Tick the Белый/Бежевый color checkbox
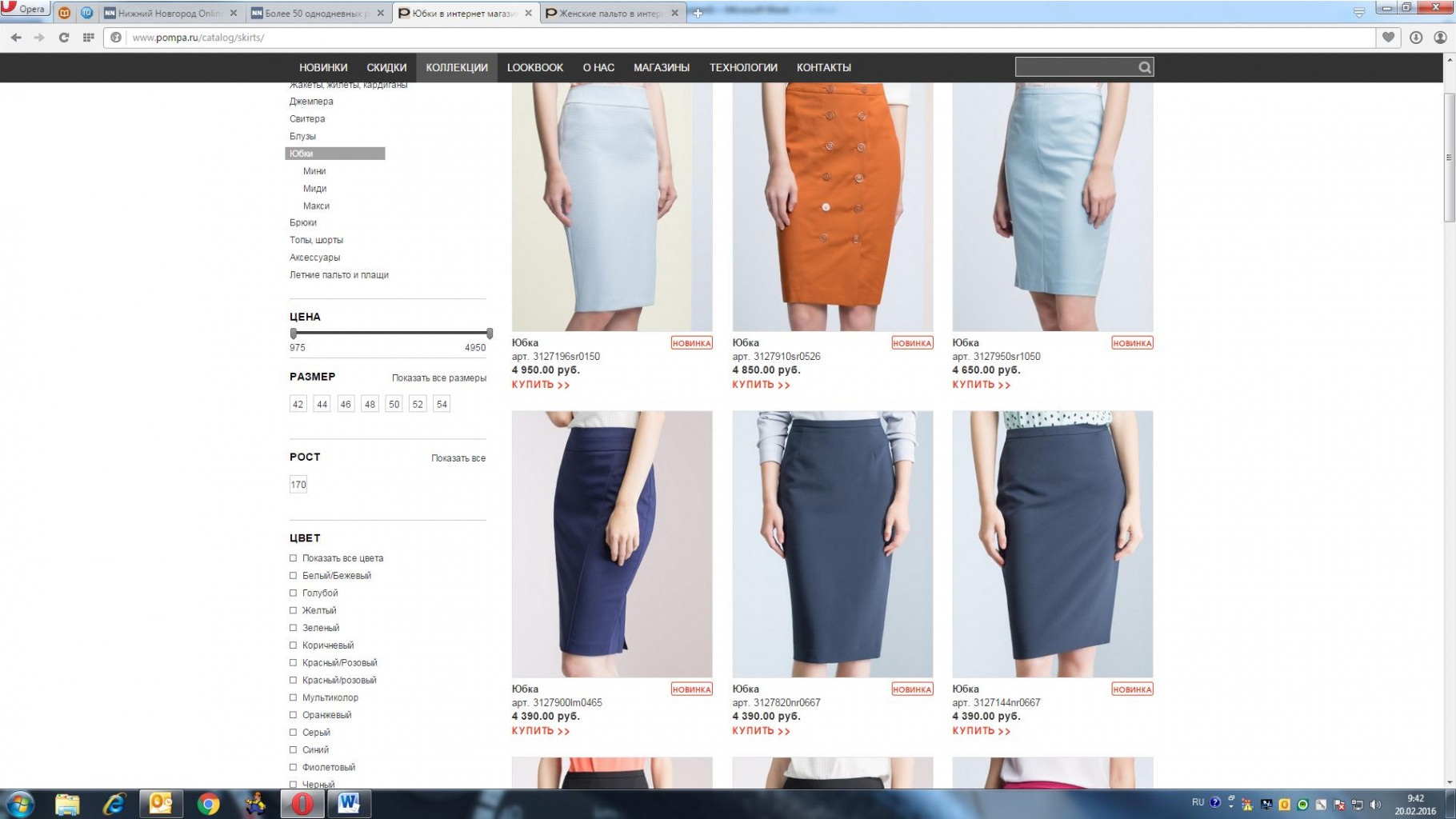This screenshot has height=819, width=1456. tap(293, 576)
